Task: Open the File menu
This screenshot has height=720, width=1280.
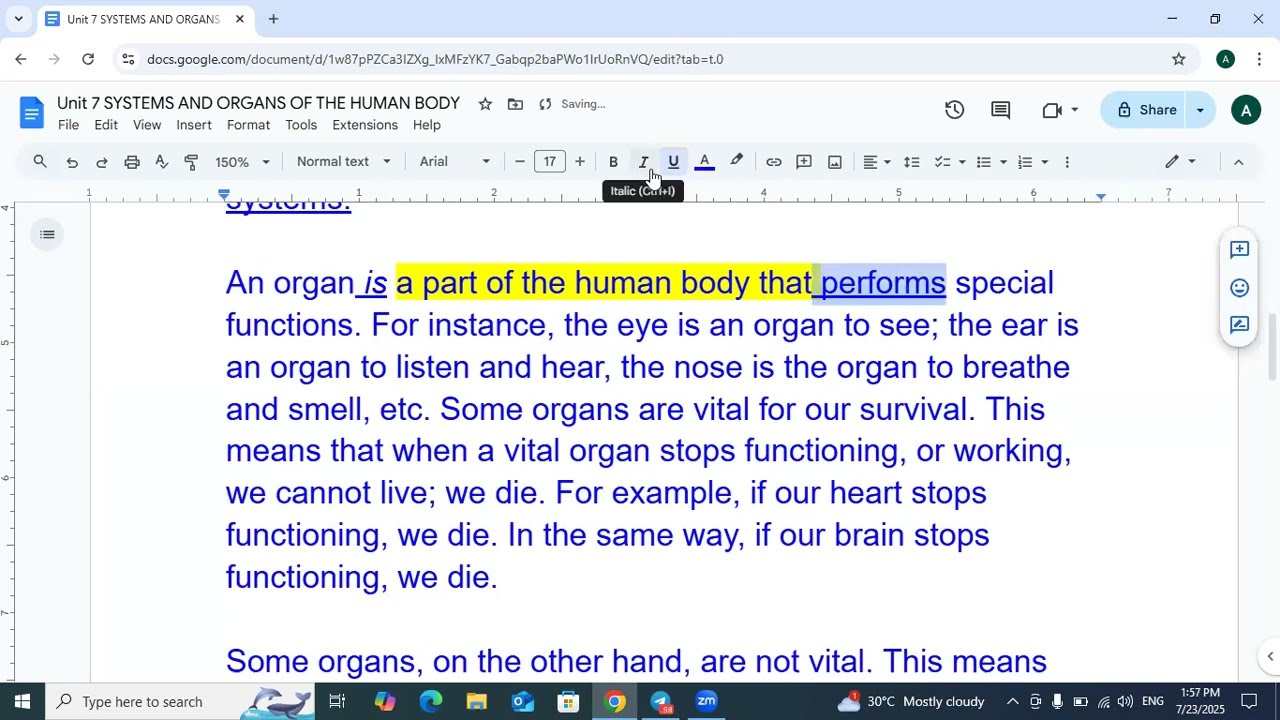Action: tap(68, 125)
